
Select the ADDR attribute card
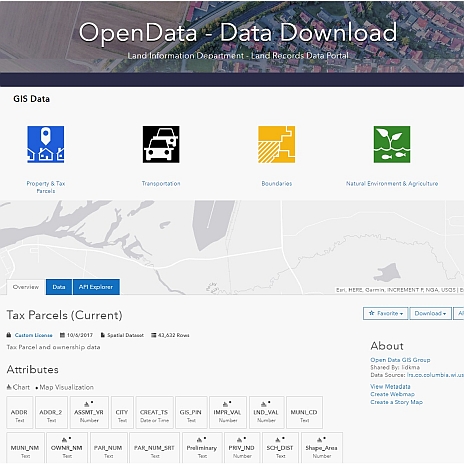(20, 412)
